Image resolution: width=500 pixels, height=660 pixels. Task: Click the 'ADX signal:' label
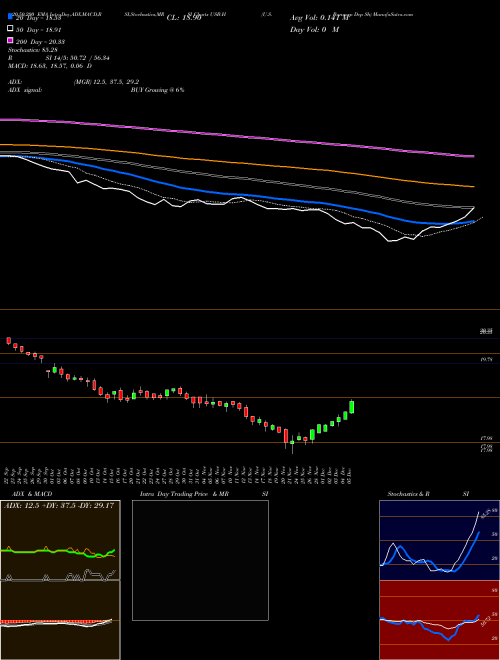point(25,90)
